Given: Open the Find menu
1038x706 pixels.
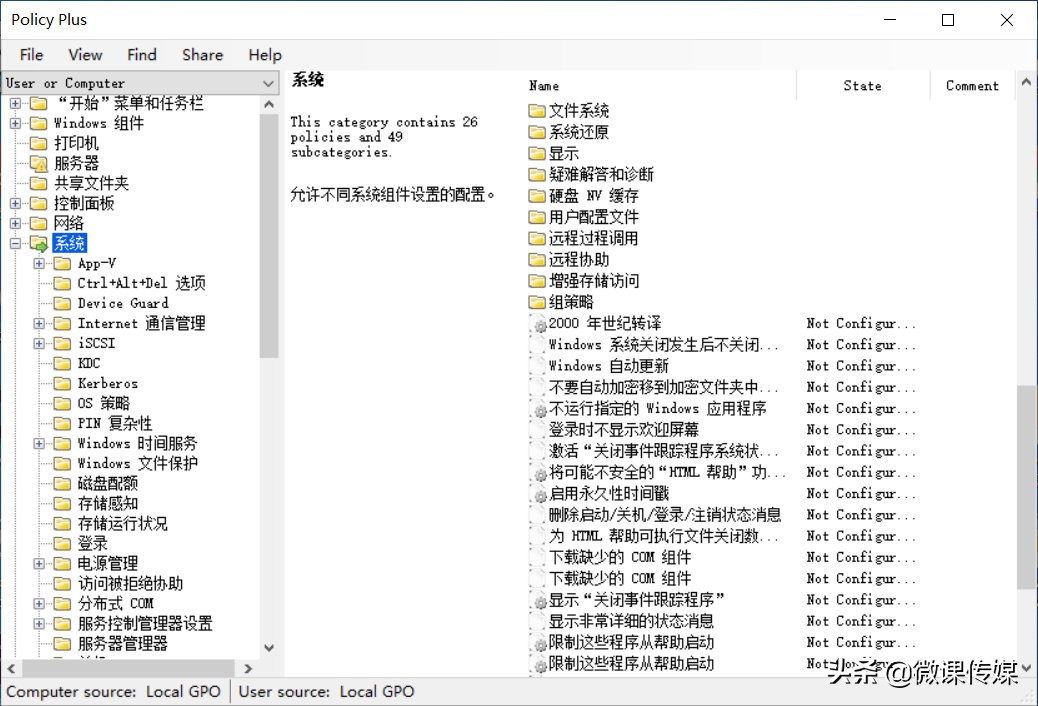Looking at the screenshot, I should click(141, 55).
